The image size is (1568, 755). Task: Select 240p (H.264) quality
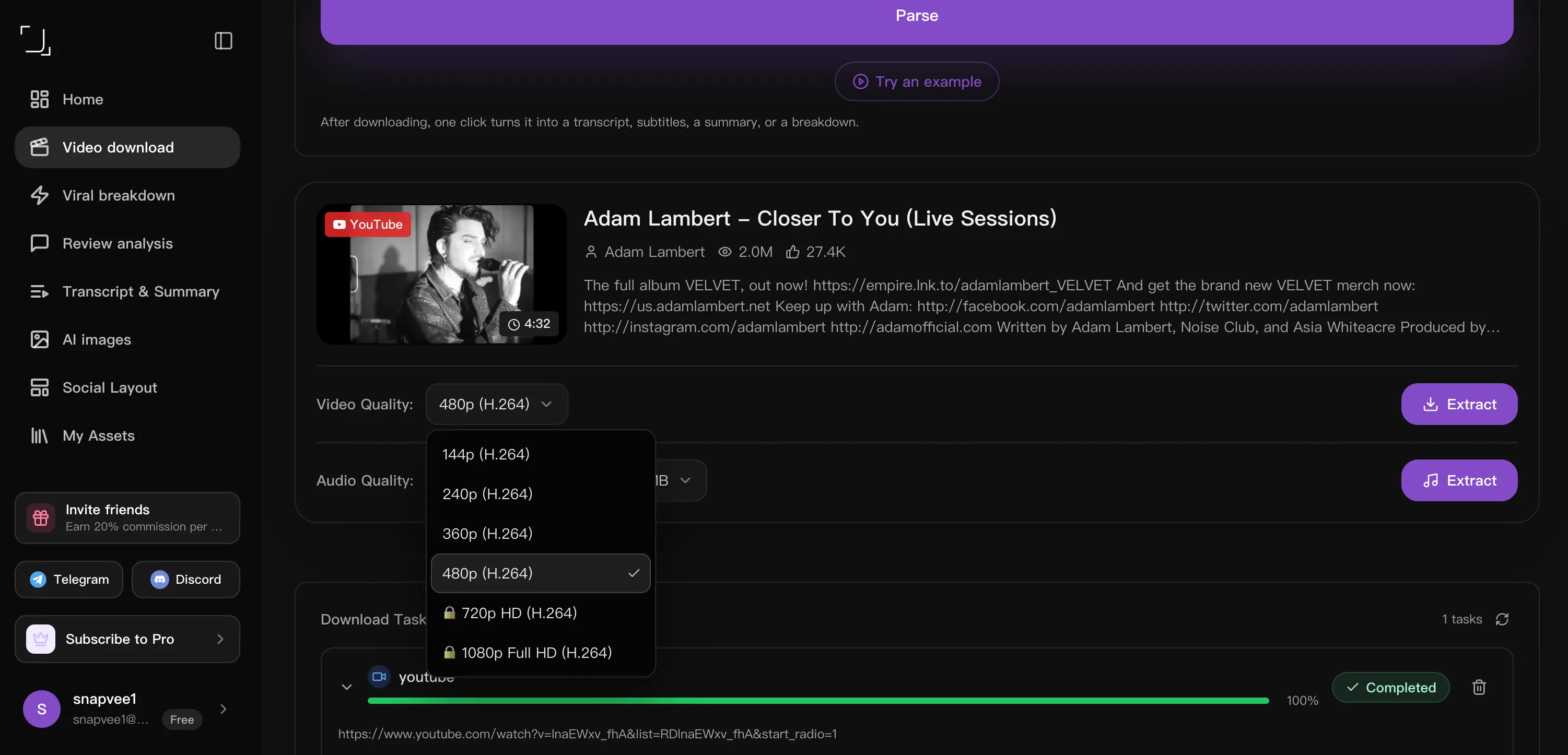[541, 493]
